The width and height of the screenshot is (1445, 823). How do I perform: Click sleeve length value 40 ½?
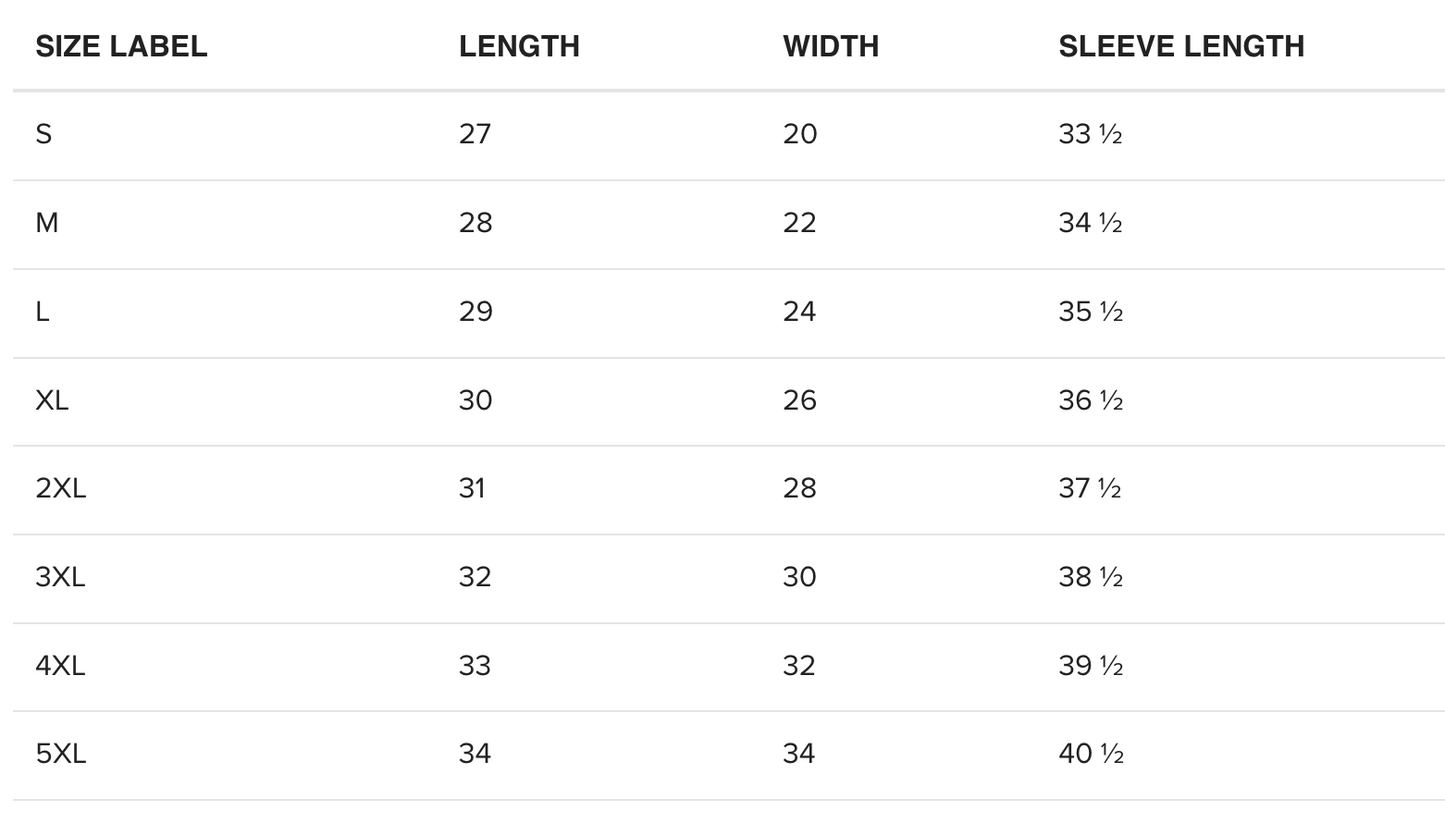(x=1091, y=753)
